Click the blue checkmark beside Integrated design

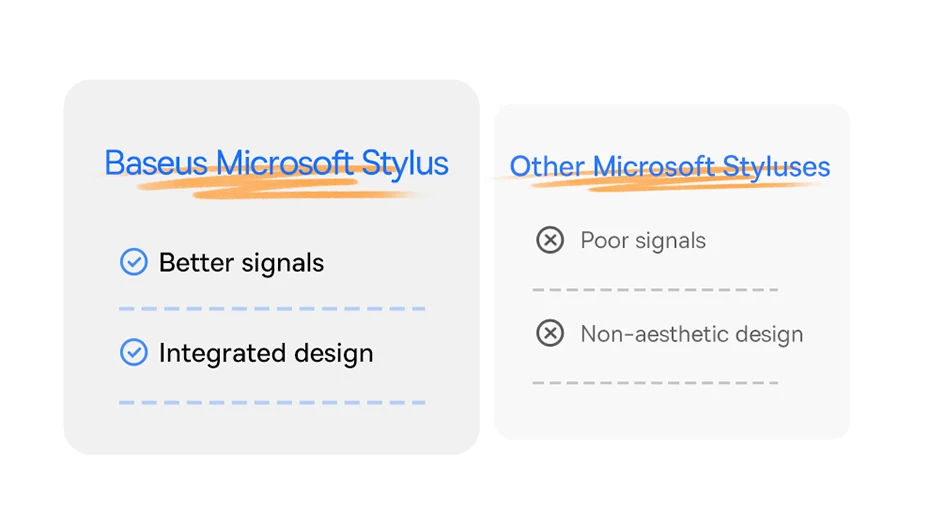tap(133, 352)
